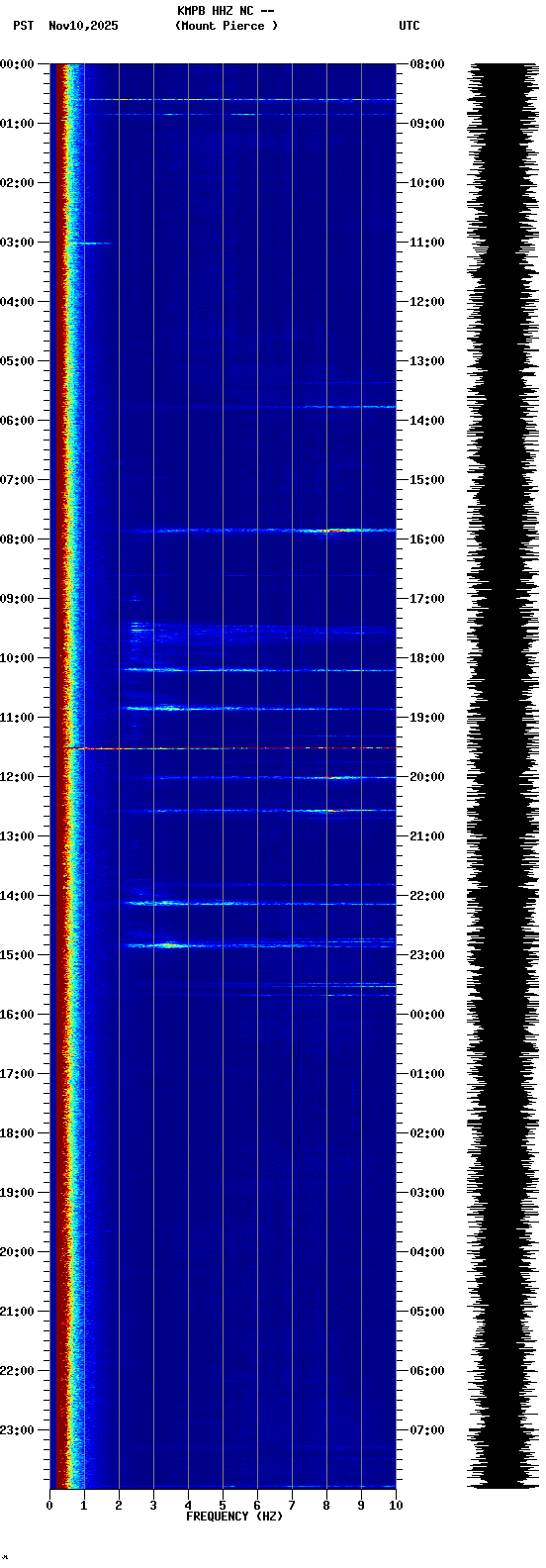Select PST axis label 16:00
This screenshot has height=1568, width=546.
[x=18, y=1015]
